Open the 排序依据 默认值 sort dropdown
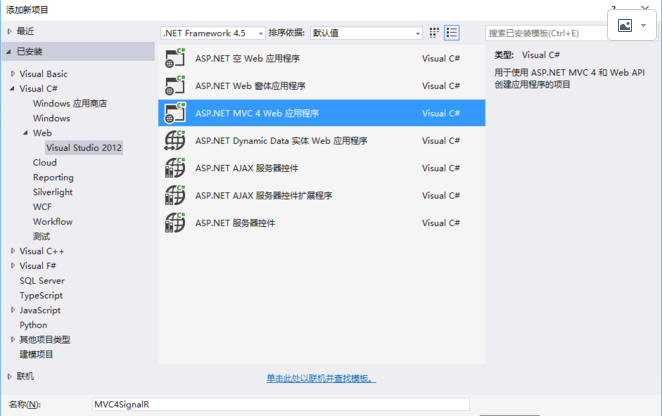 [x=366, y=33]
